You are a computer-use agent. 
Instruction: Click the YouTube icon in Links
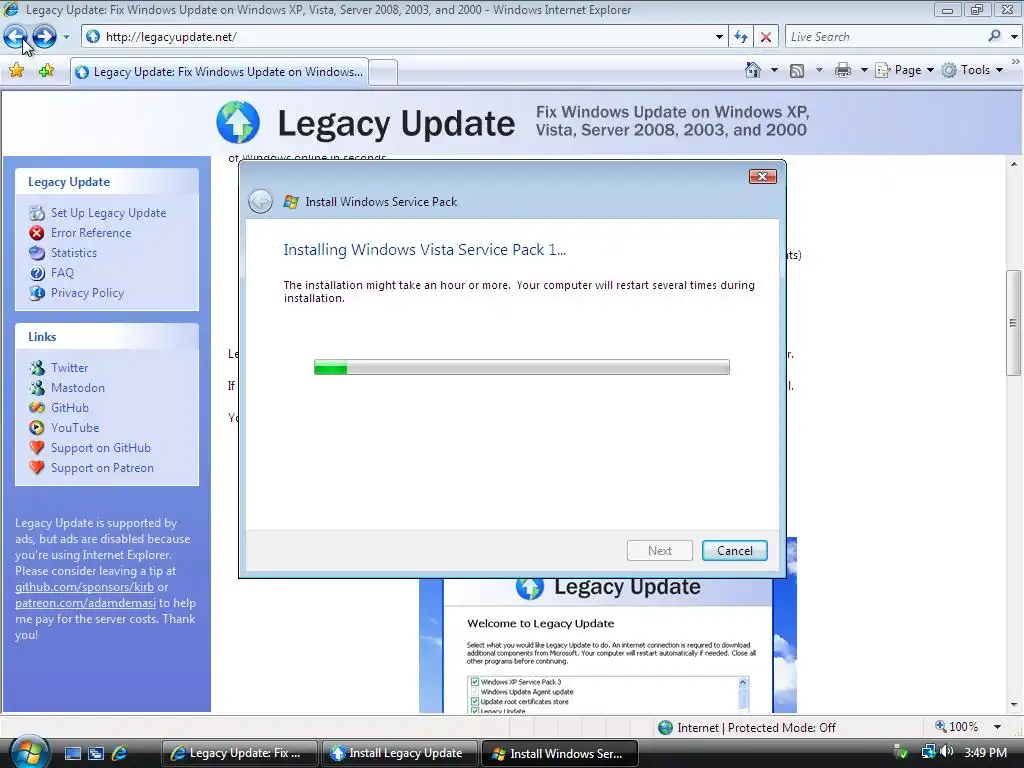click(x=37, y=428)
